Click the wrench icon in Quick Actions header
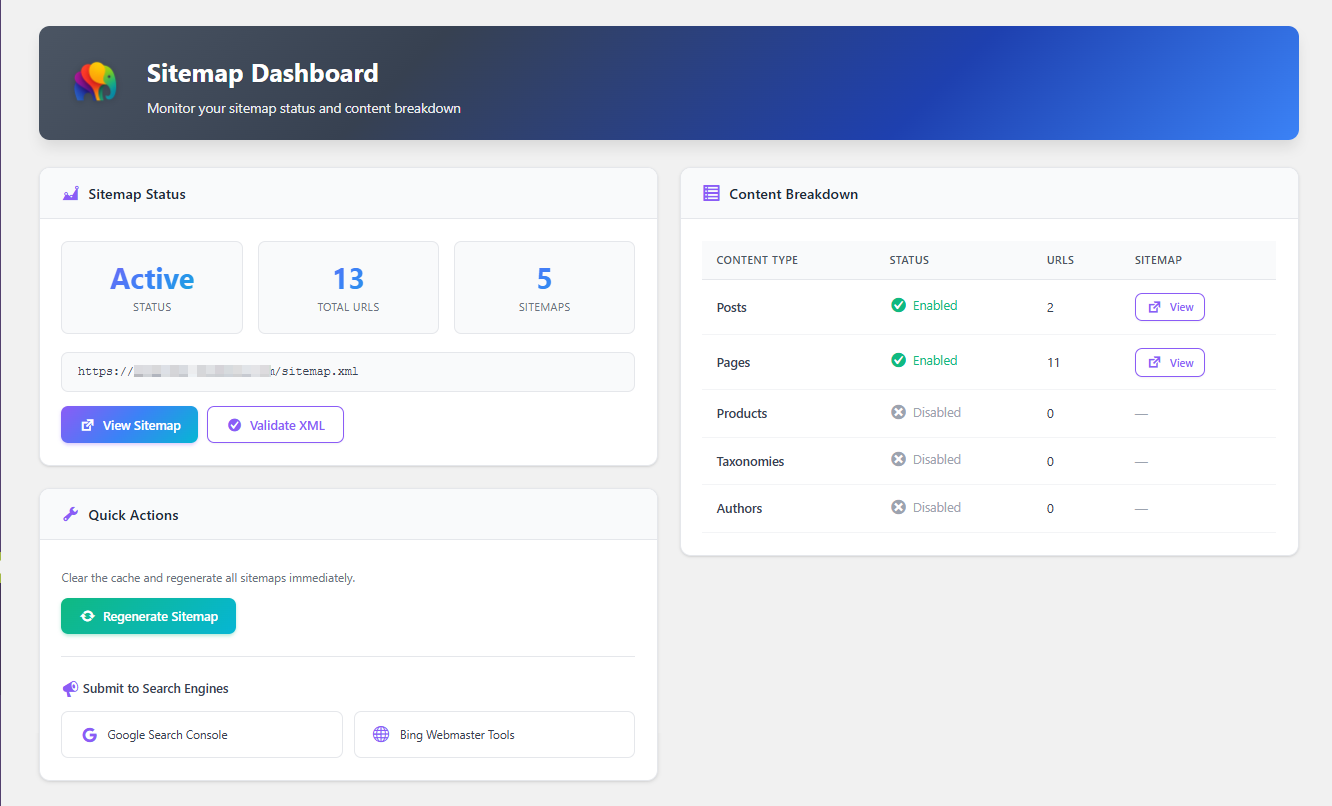 [69, 514]
